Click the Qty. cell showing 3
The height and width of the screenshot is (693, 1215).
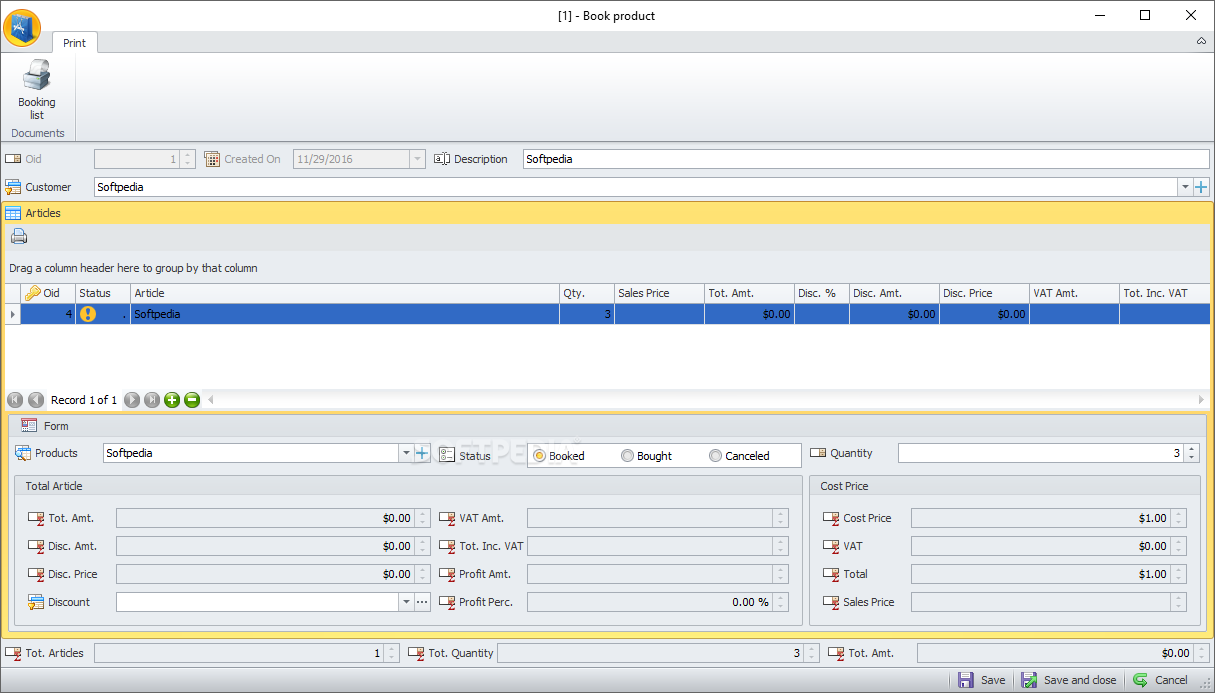pos(587,314)
